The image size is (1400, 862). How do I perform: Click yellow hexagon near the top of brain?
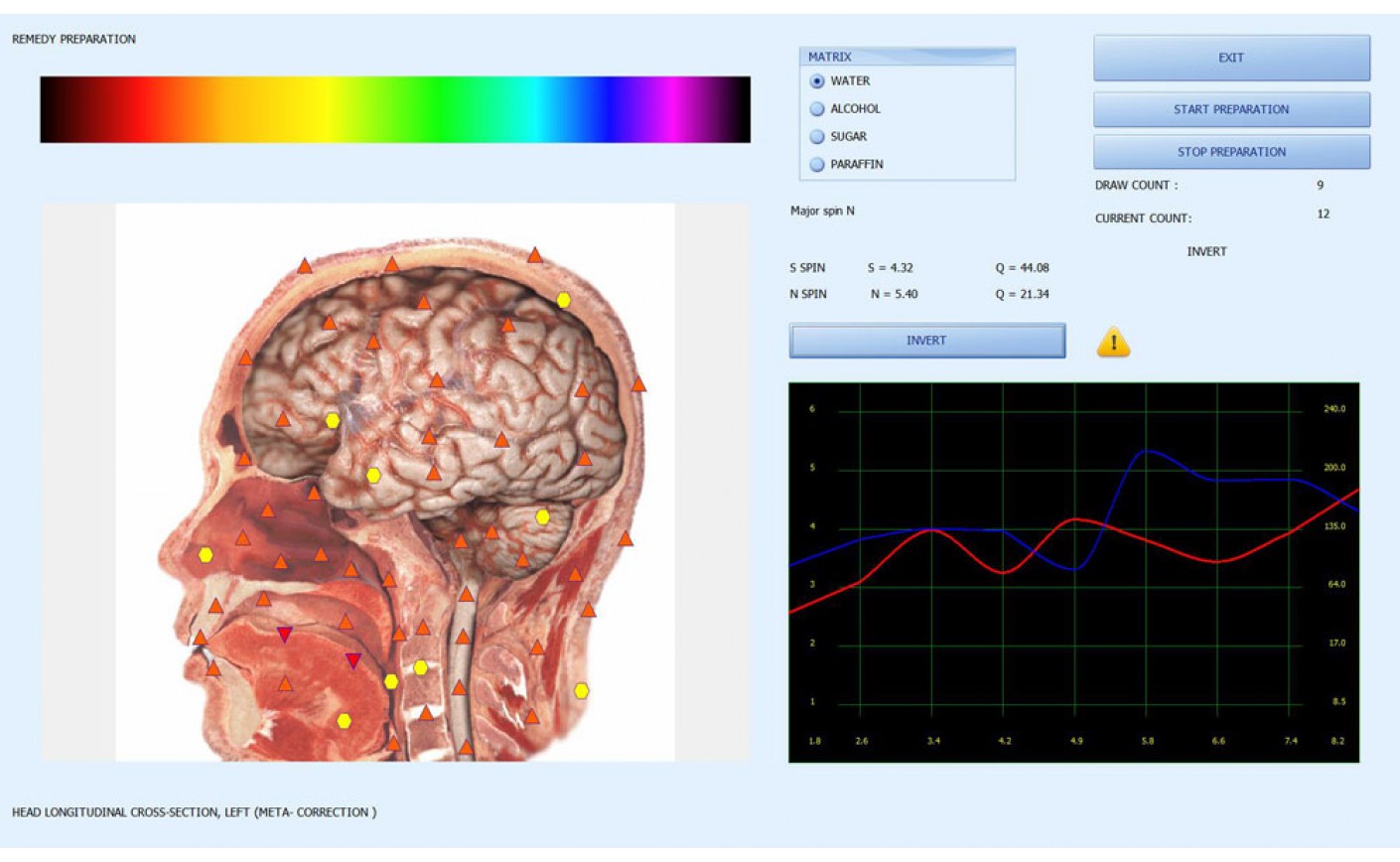563,300
